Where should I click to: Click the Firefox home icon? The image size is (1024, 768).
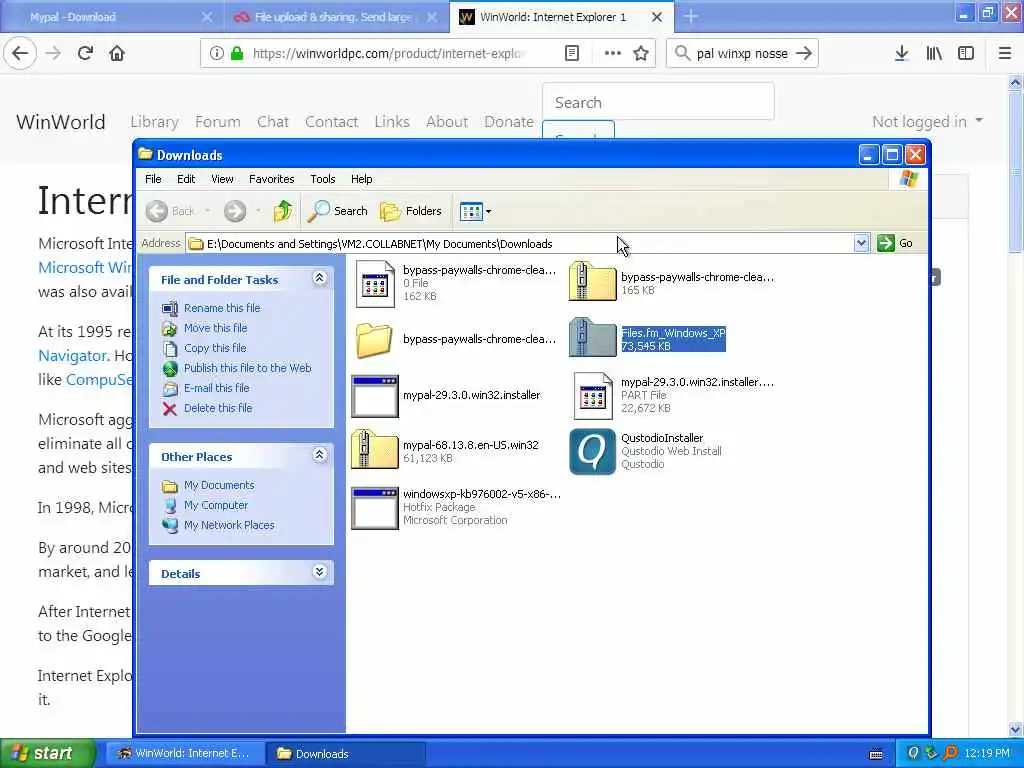[x=117, y=54]
